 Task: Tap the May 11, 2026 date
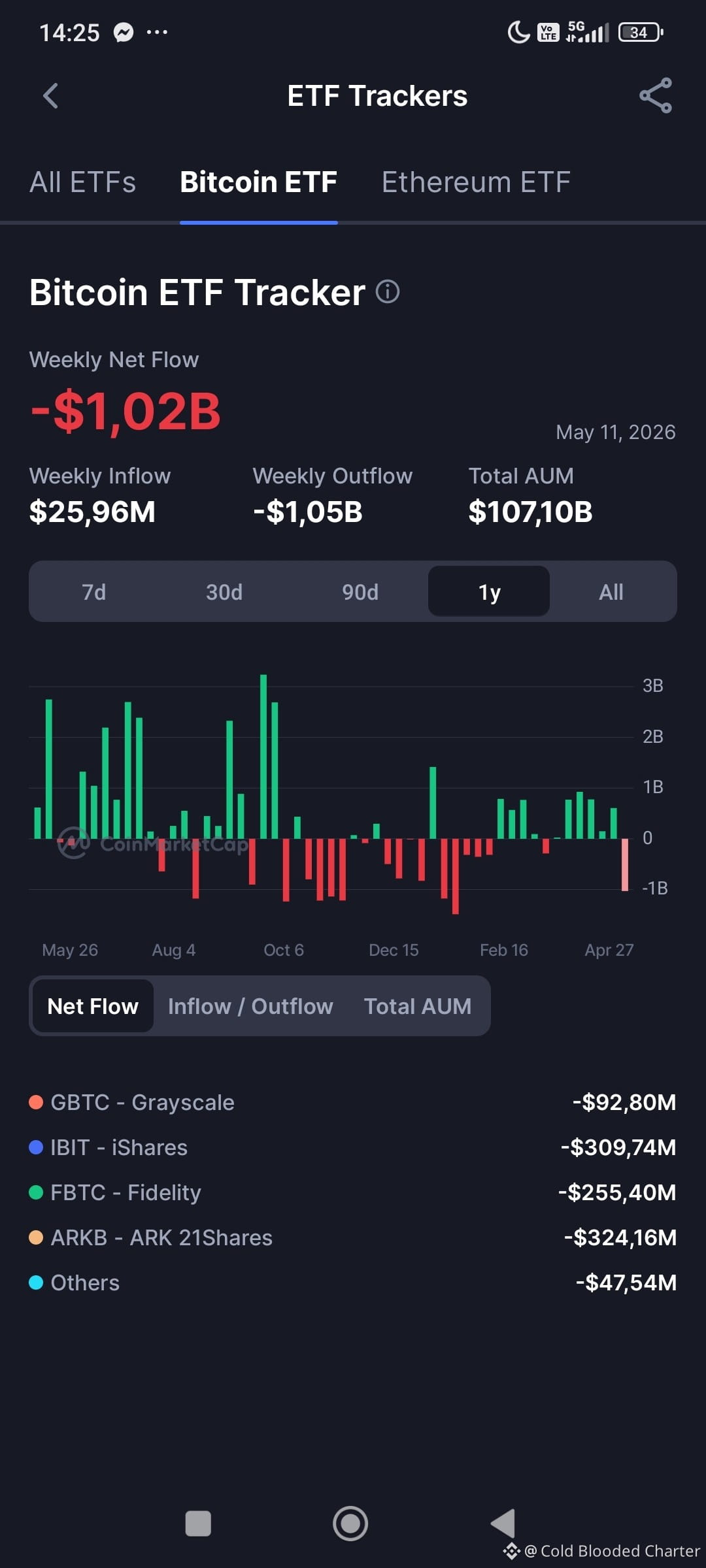click(x=616, y=432)
